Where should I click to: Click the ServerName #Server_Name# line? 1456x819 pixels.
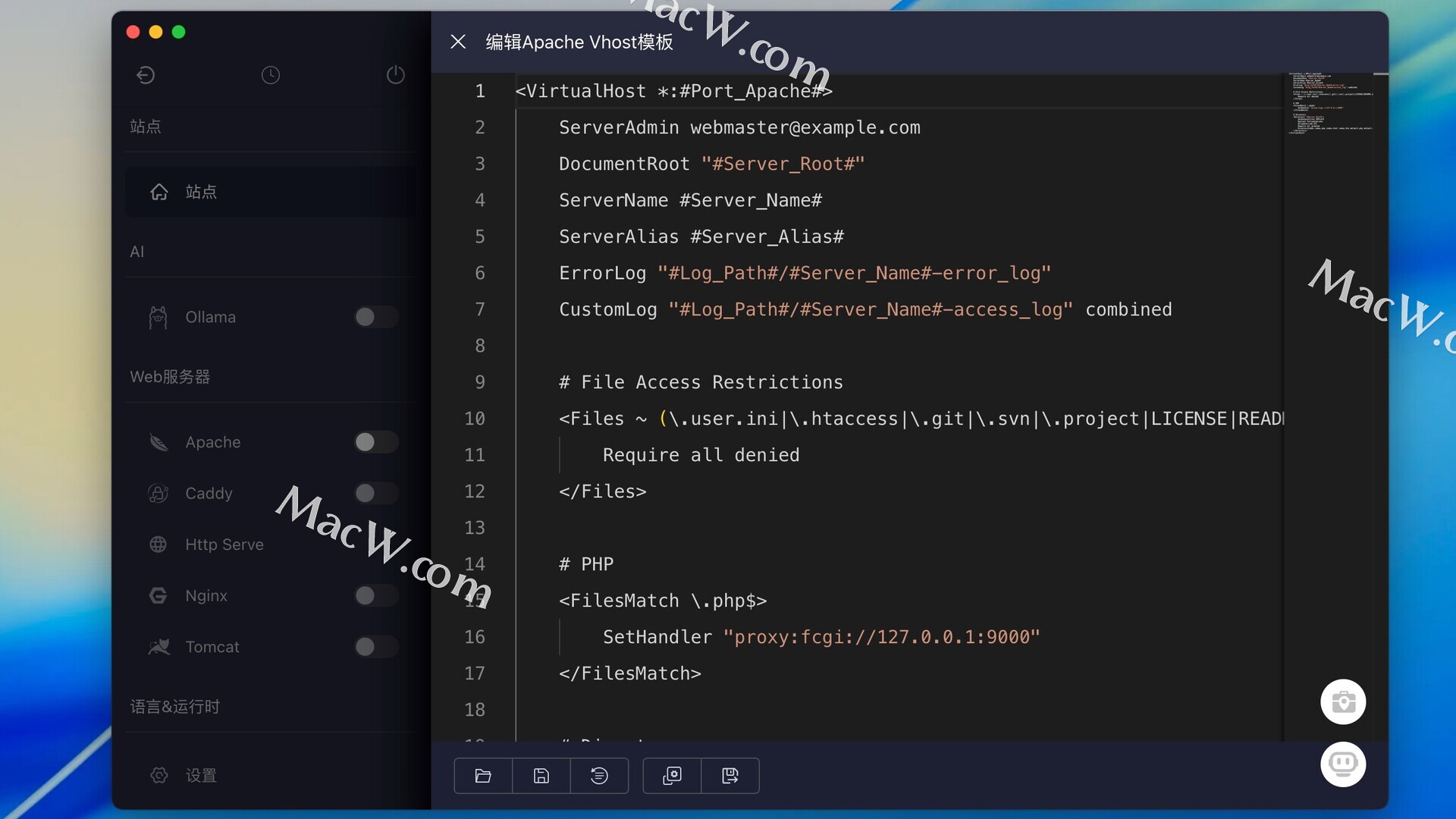point(691,200)
